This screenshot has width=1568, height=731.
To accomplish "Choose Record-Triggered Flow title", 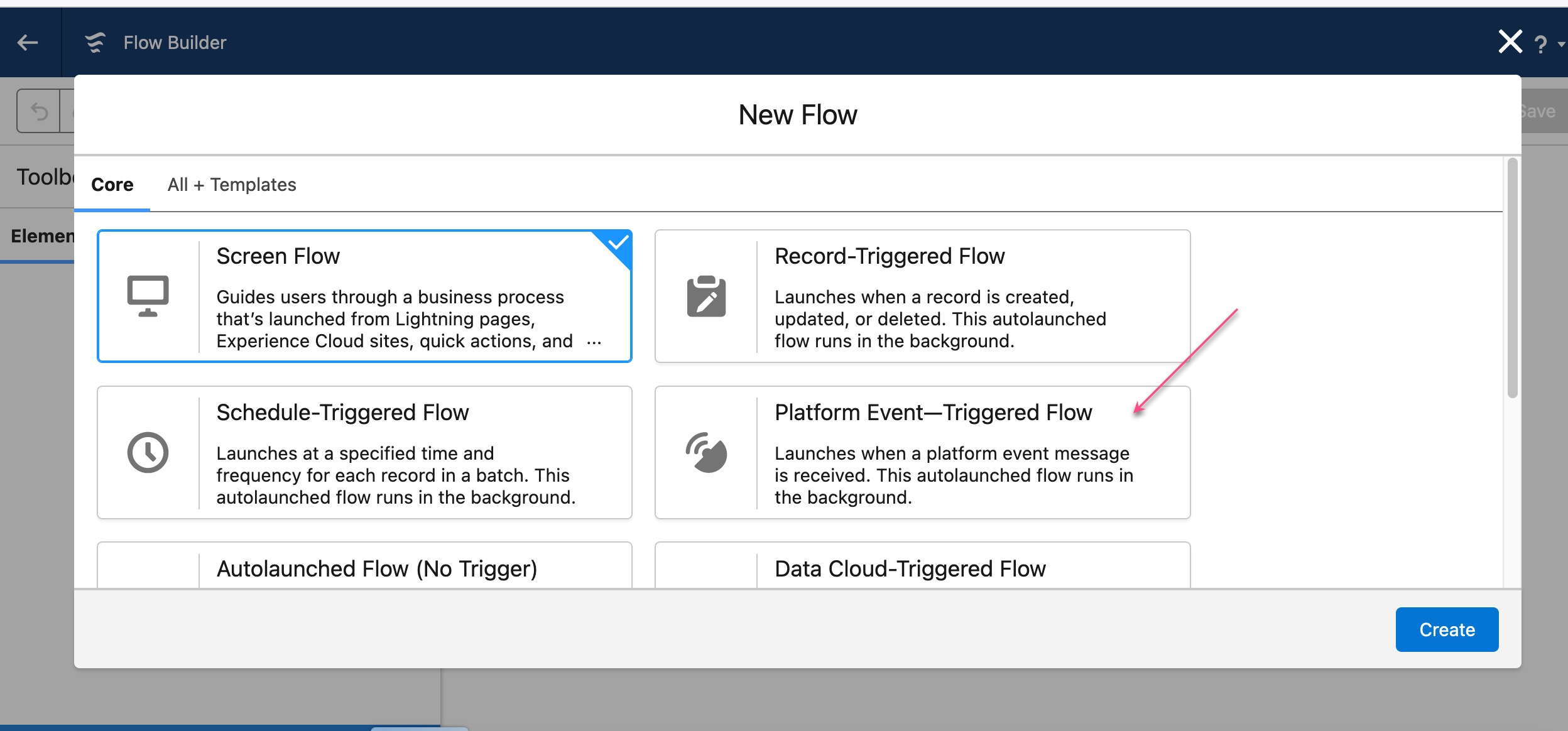I will [890, 256].
